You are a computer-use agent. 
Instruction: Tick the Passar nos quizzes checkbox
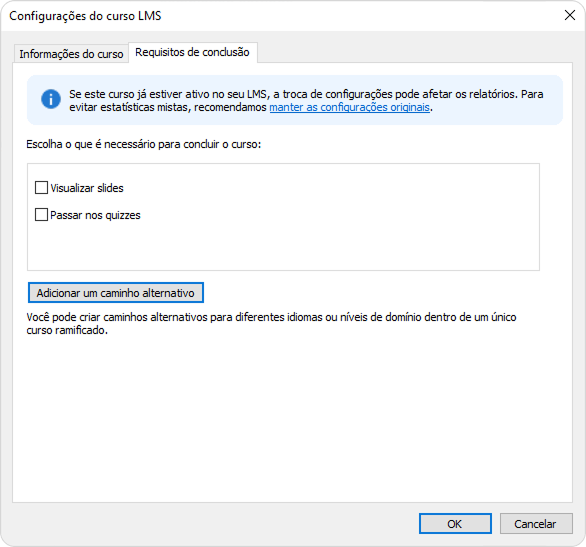[41, 215]
